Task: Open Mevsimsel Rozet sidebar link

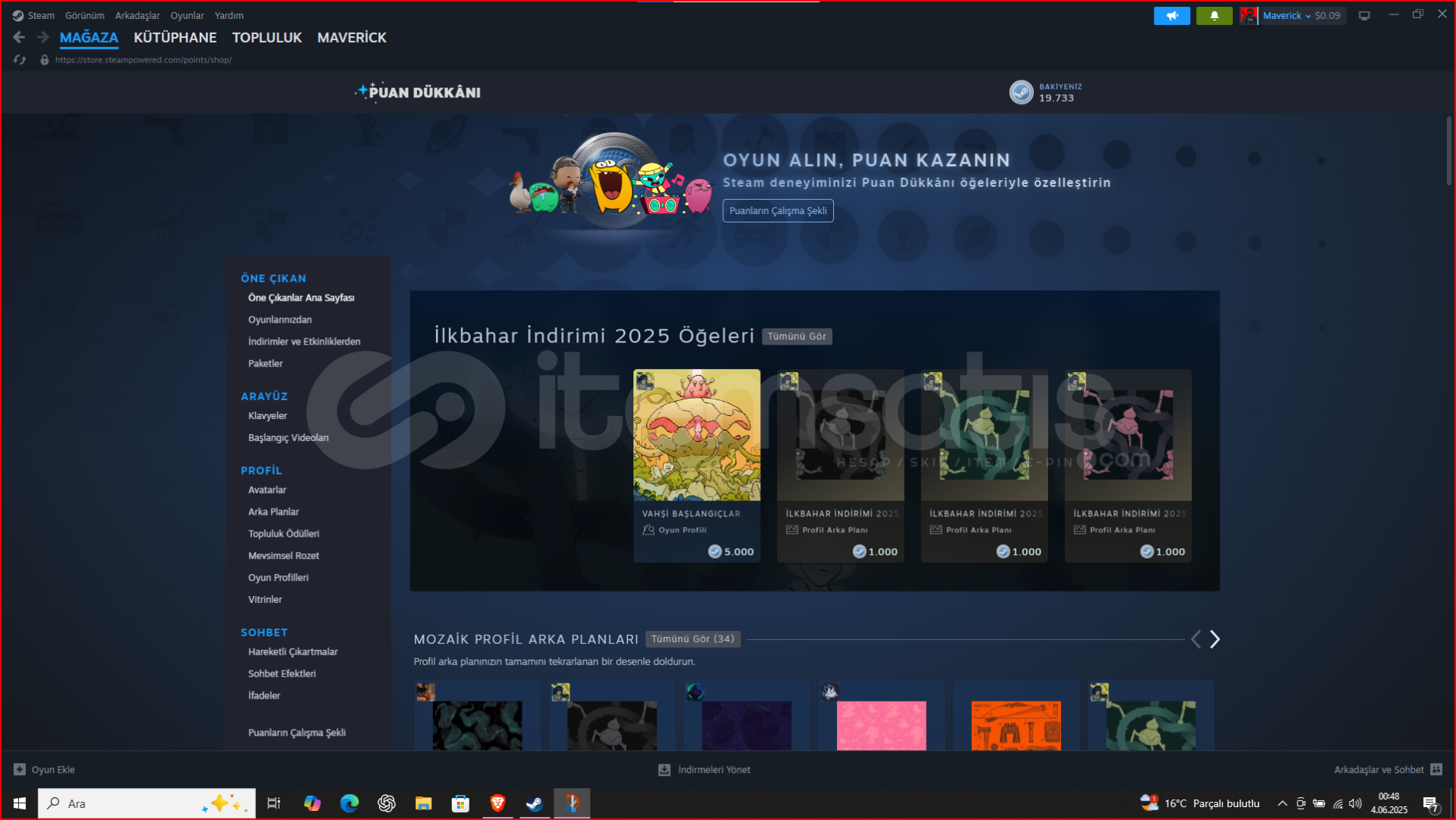Action: click(283, 557)
